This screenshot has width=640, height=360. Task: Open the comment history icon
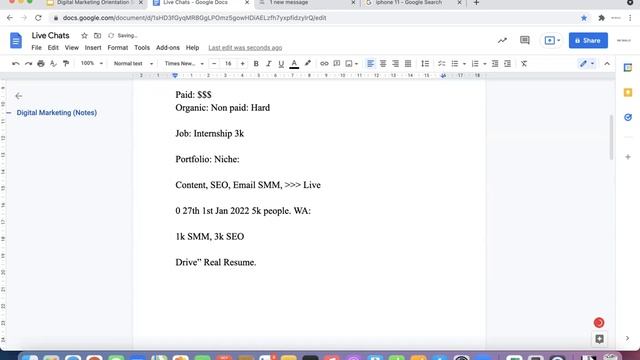tap(525, 40)
